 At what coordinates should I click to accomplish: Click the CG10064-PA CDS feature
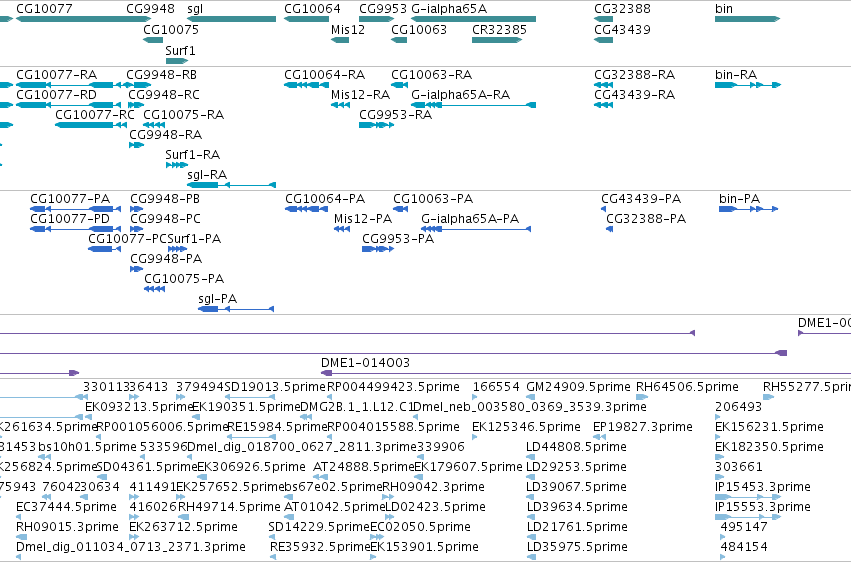click(x=307, y=209)
